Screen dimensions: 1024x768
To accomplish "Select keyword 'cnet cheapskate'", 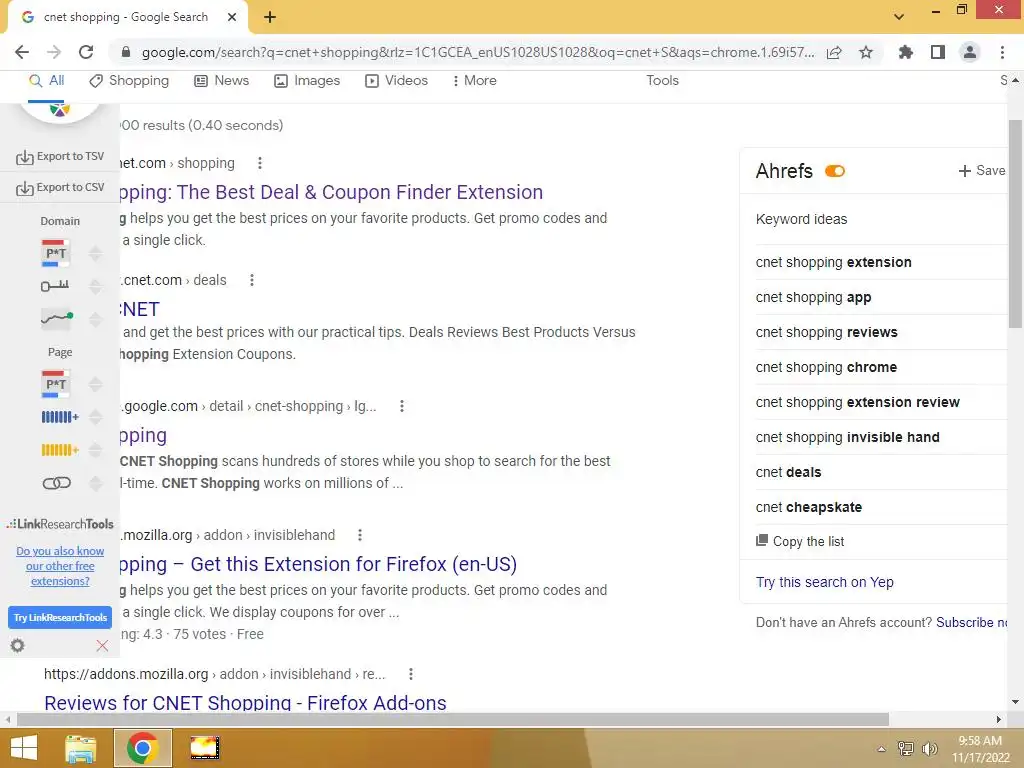I will (808, 507).
